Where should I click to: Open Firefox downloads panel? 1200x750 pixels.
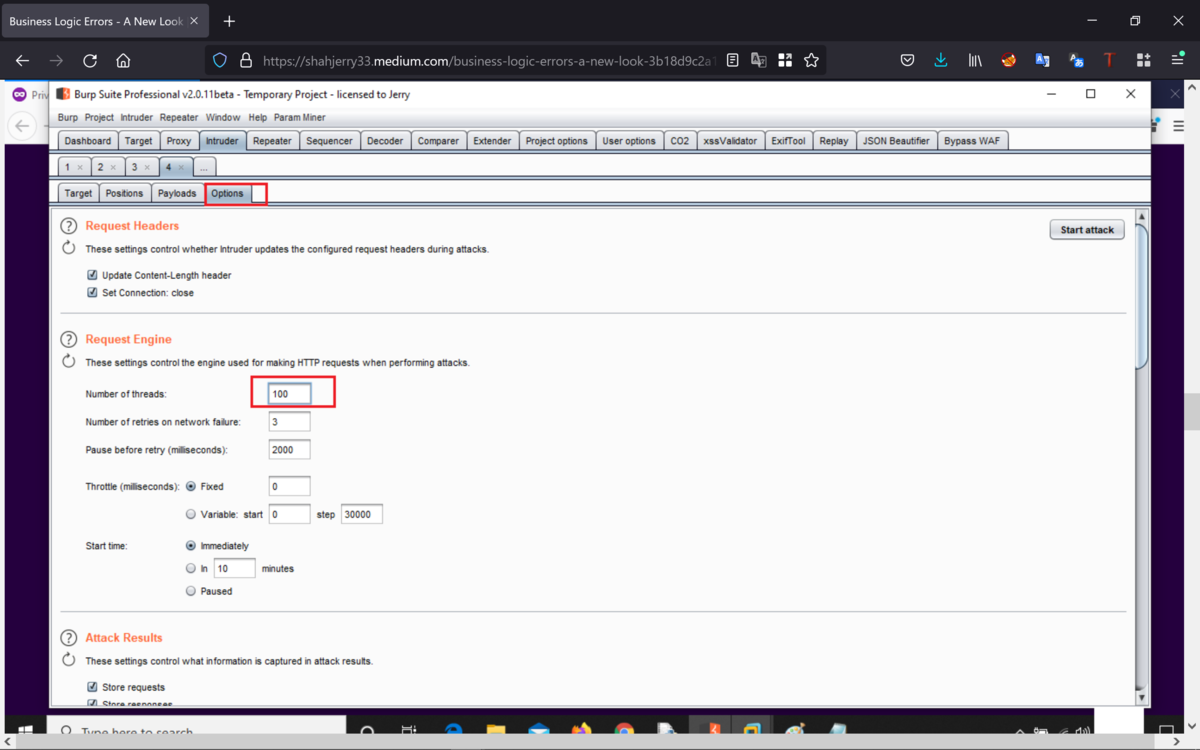point(941,61)
